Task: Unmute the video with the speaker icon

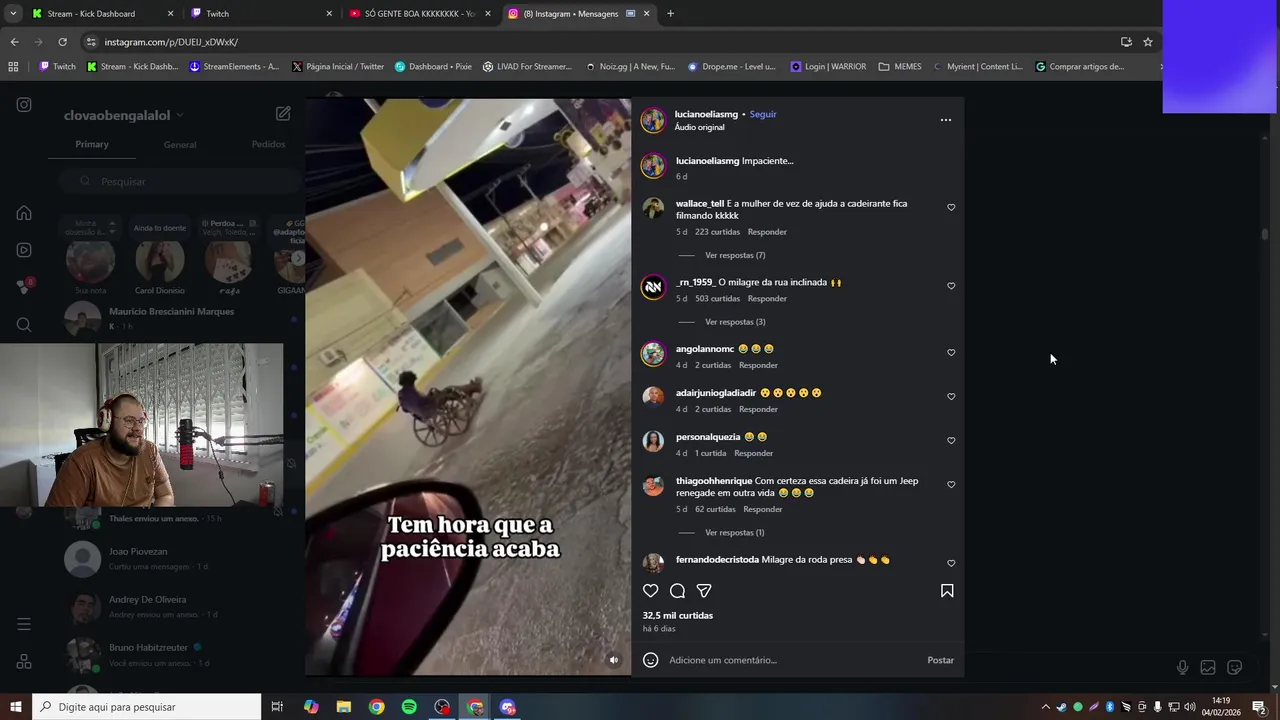Action: coord(614,660)
